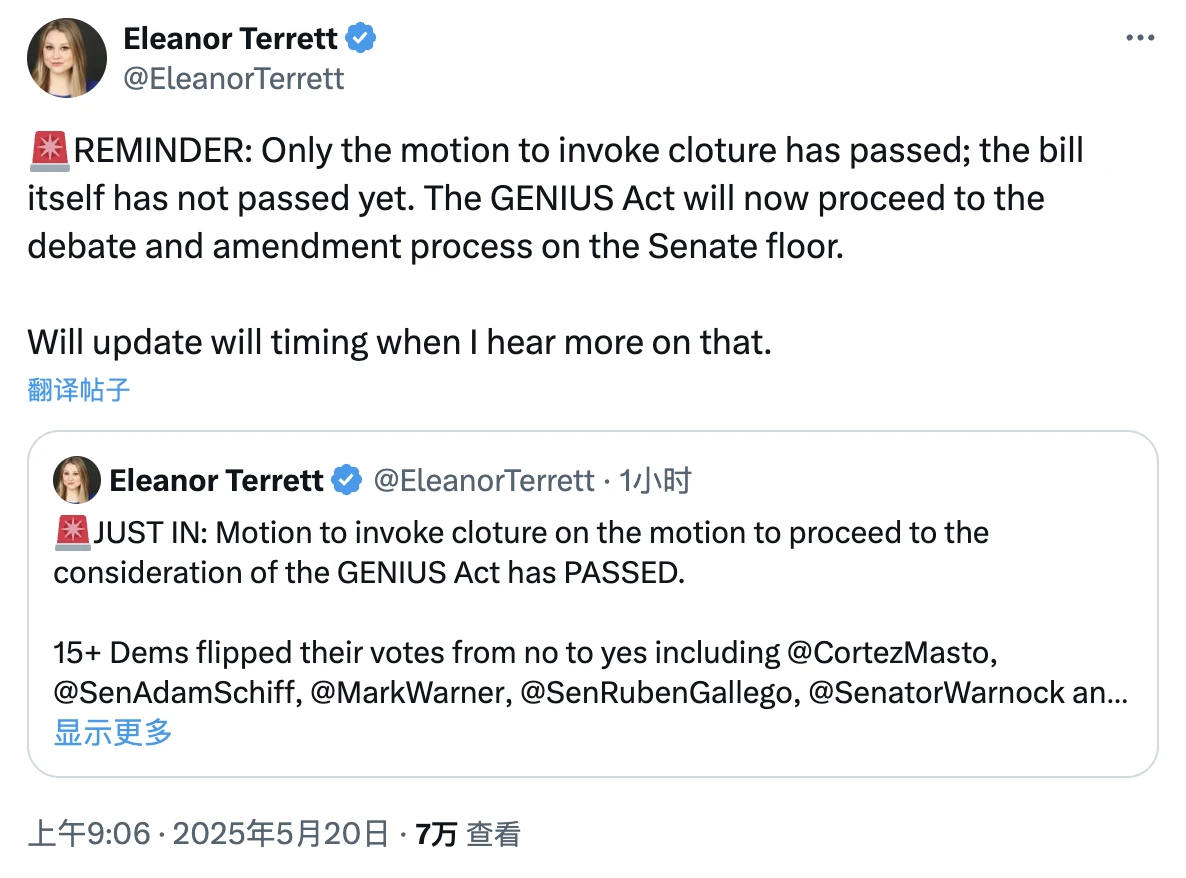Click the blue verified badge beside main name

pos(361,40)
